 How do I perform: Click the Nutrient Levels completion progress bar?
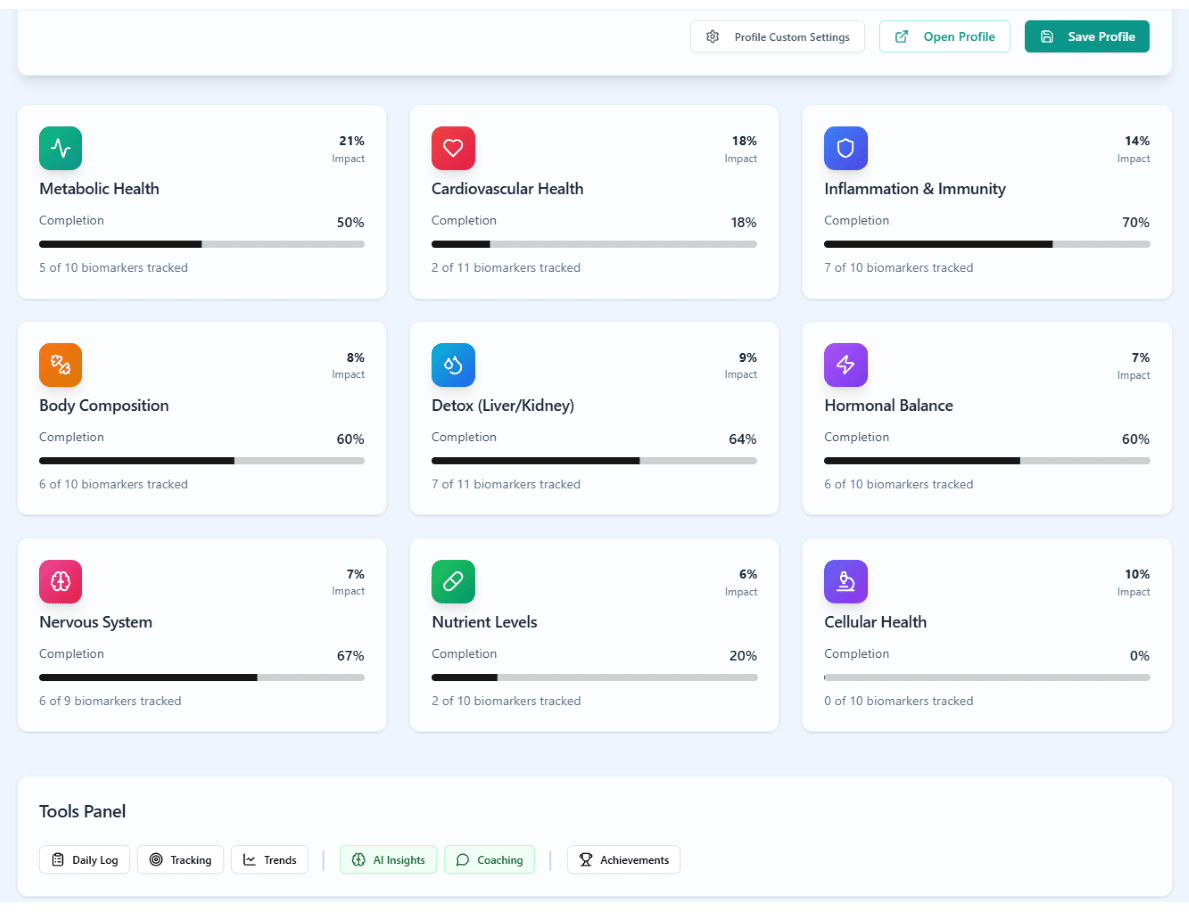pos(594,678)
